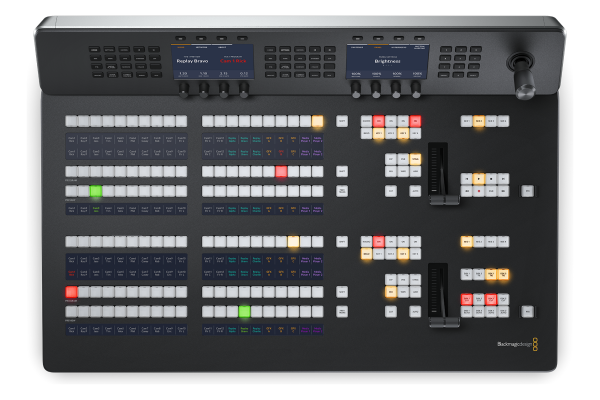Move the upper M/E T-bar fader handle
This screenshot has height=400, width=600.
coord(444,200)
